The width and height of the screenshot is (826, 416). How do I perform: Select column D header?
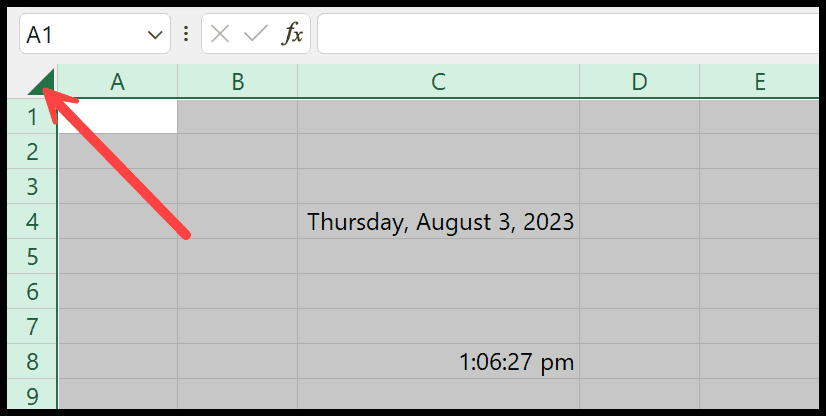click(640, 82)
